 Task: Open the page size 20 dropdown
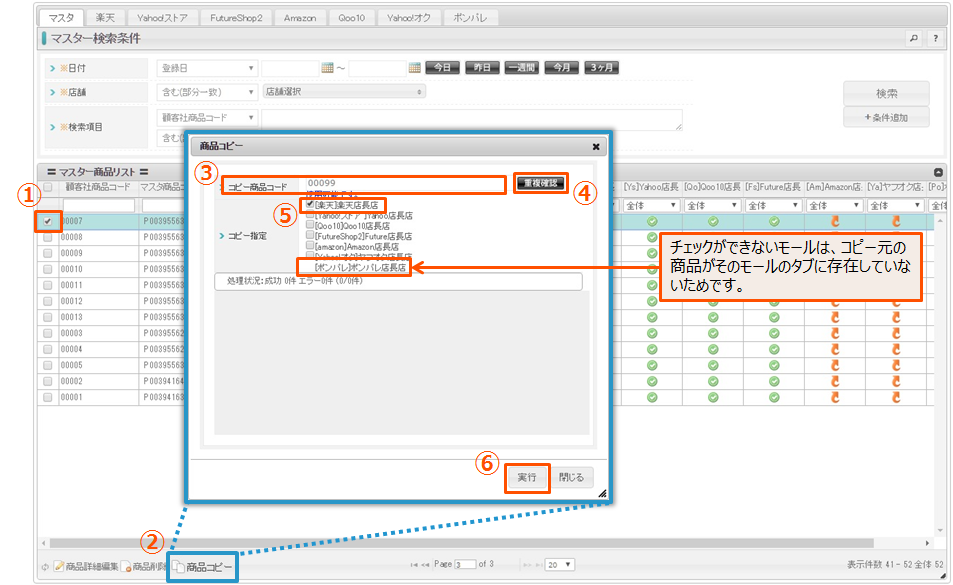560,565
